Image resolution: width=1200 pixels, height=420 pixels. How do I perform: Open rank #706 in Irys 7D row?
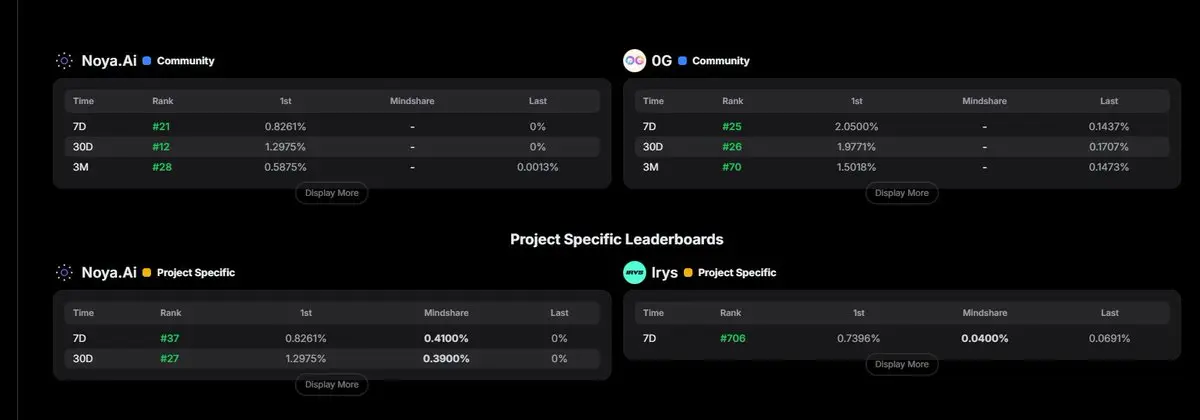[x=732, y=338]
